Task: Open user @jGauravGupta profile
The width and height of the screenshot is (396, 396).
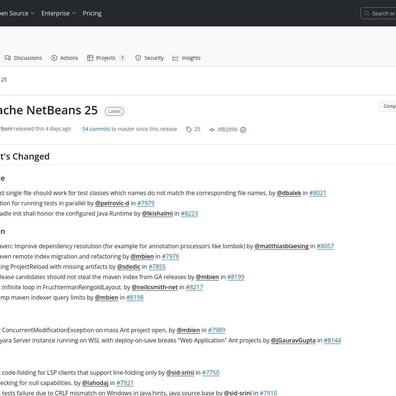Action: pos(293,340)
